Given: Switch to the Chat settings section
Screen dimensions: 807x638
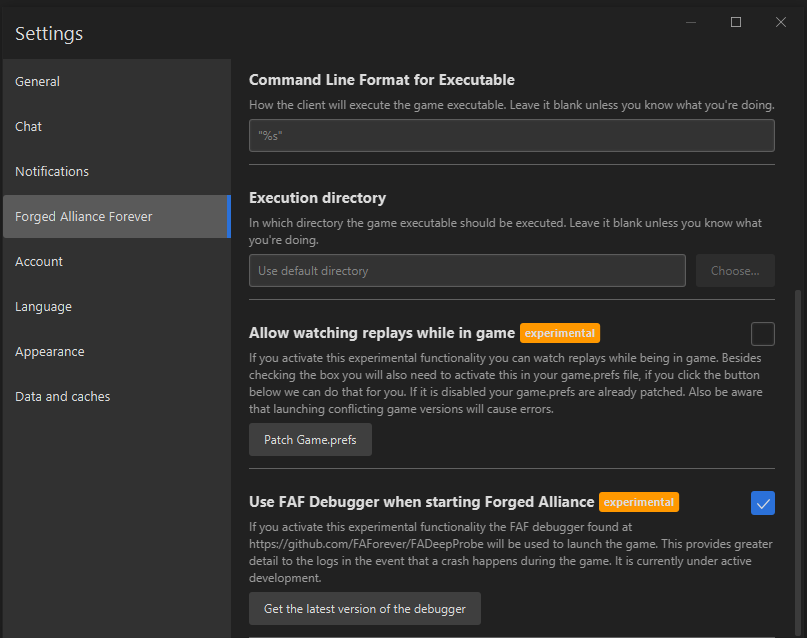Looking at the screenshot, I should pyautogui.click(x=117, y=127).
